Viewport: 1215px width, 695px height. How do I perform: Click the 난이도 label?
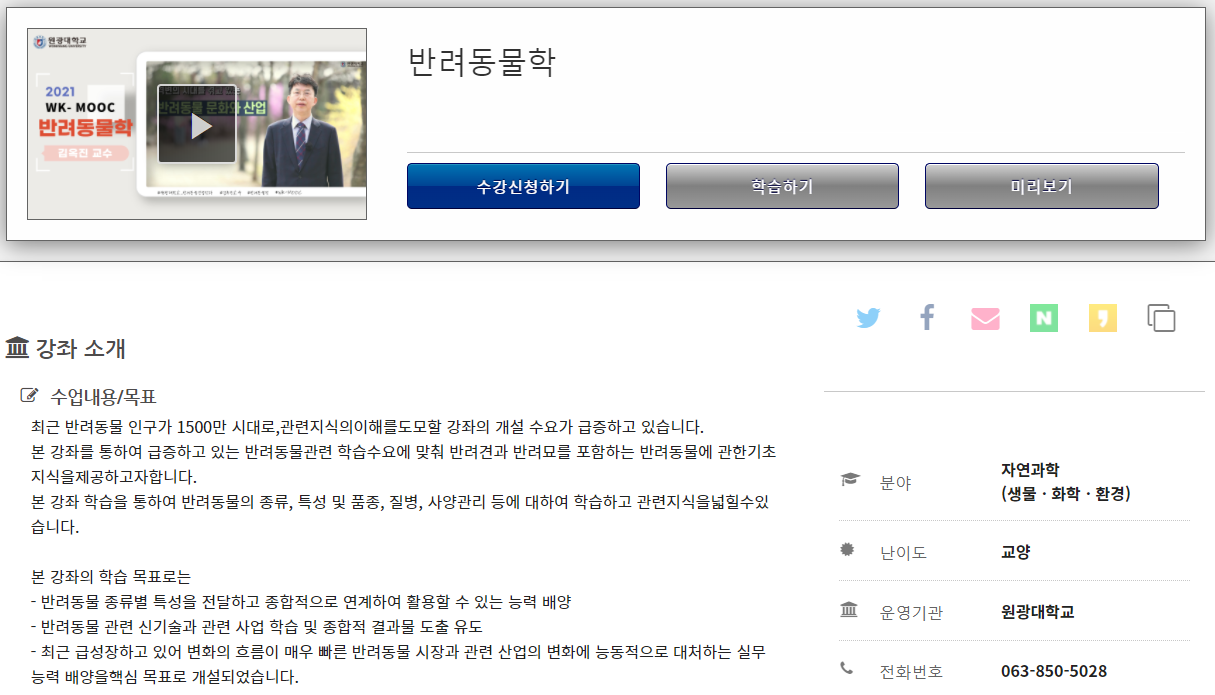point(903,552)
